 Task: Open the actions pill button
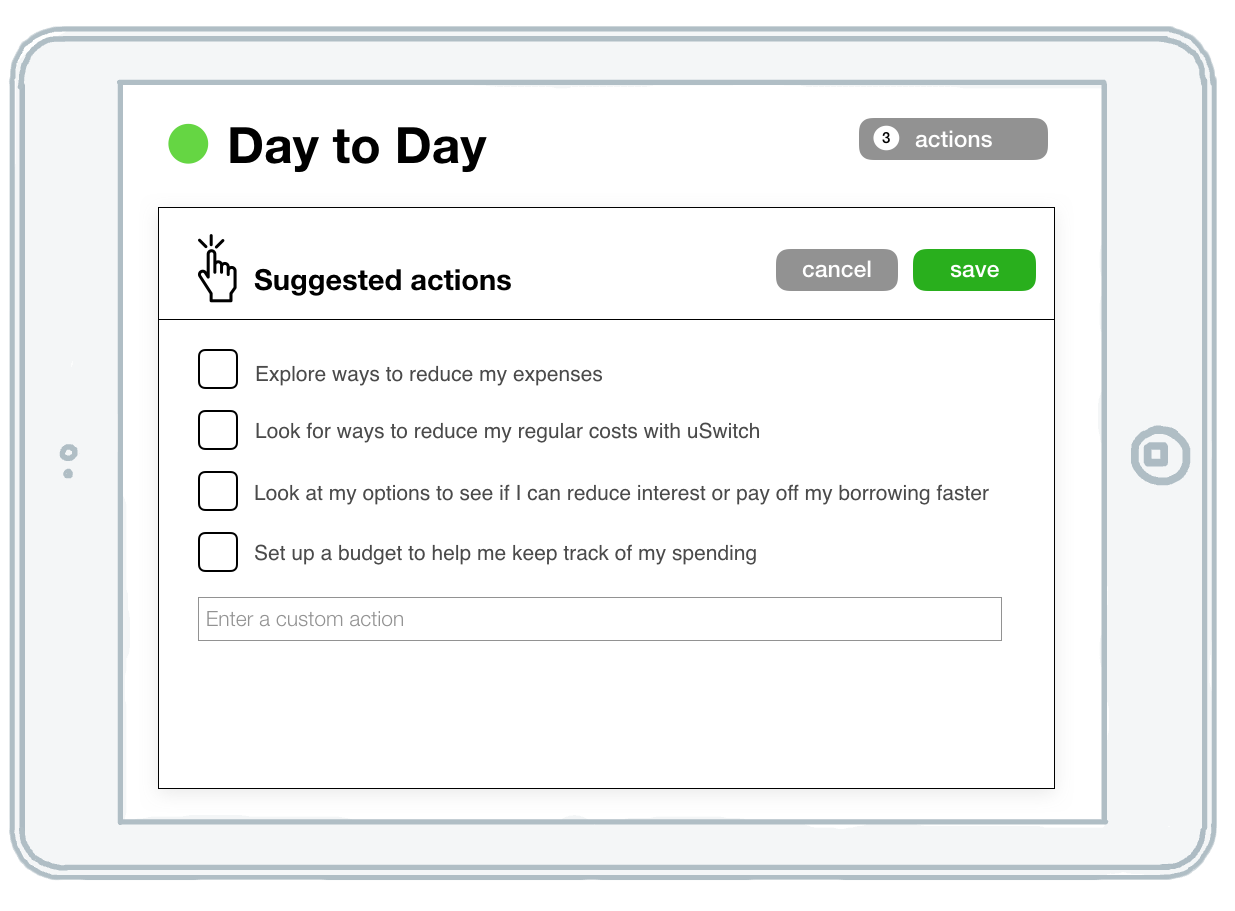(x=953, y=140)
